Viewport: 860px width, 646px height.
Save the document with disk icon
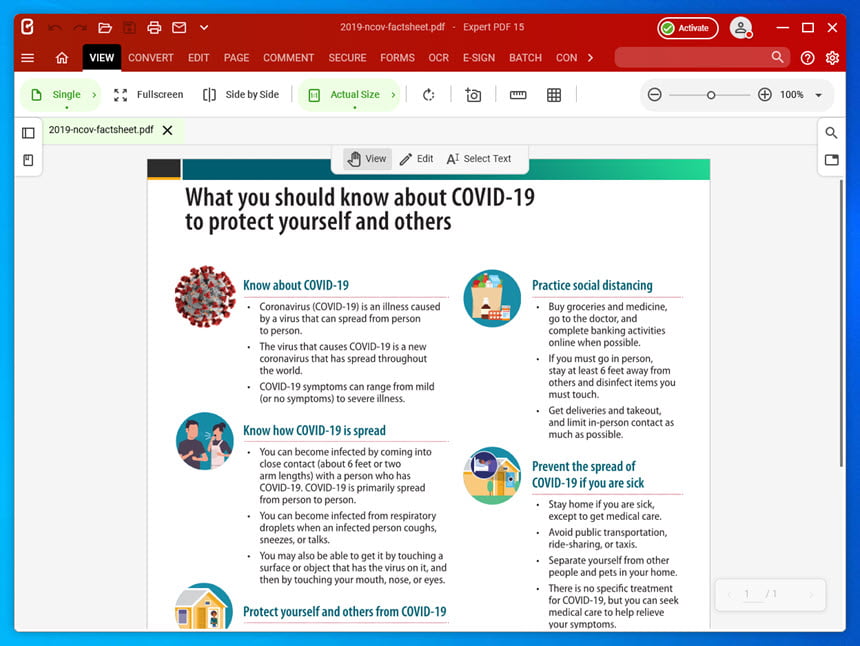point(129,27)
